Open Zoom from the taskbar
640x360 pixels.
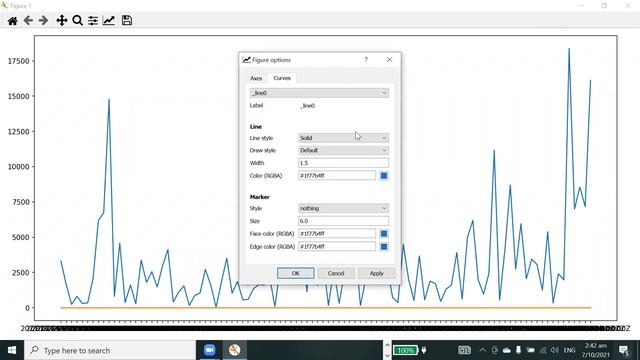[x=209, y=350]
